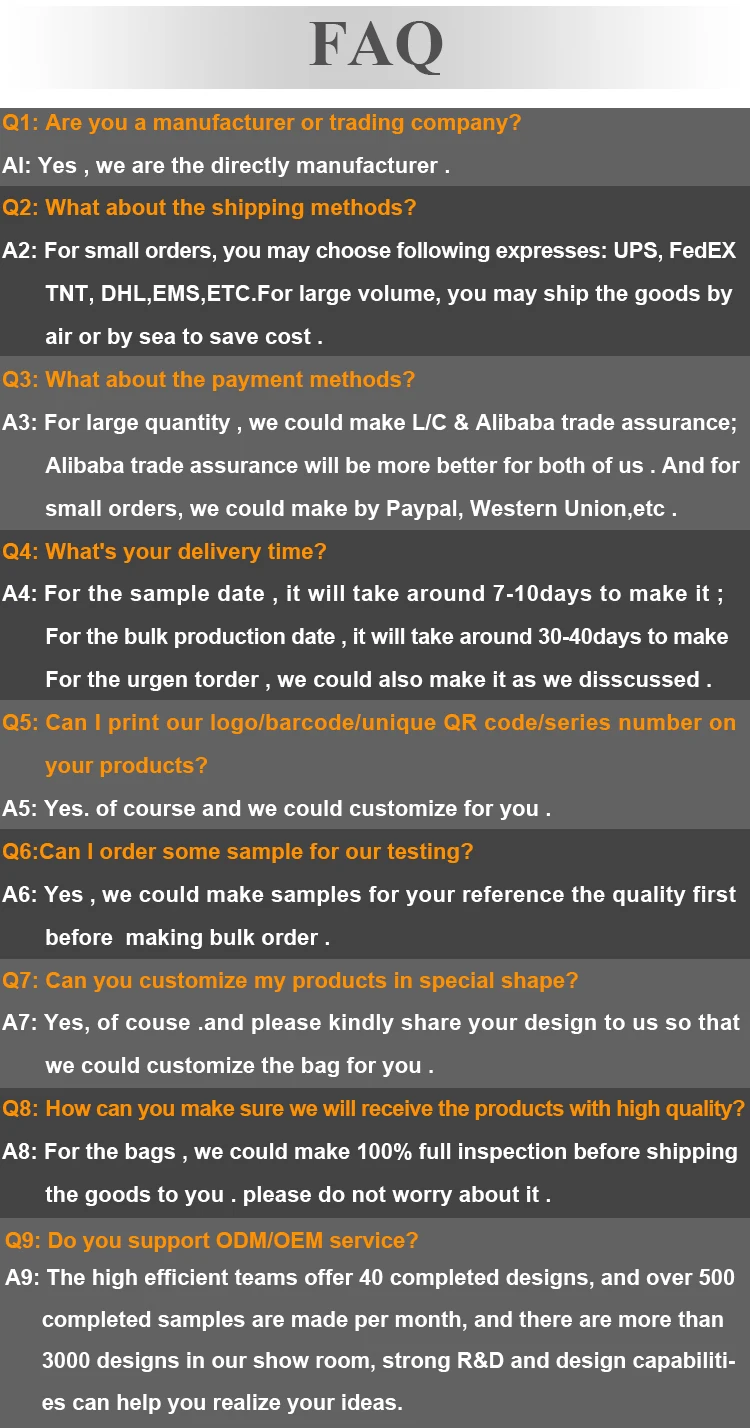Click the line 'air or by sea to save cost'
The height and width of the screenshot is (1428, 750).
pos(184,337)
